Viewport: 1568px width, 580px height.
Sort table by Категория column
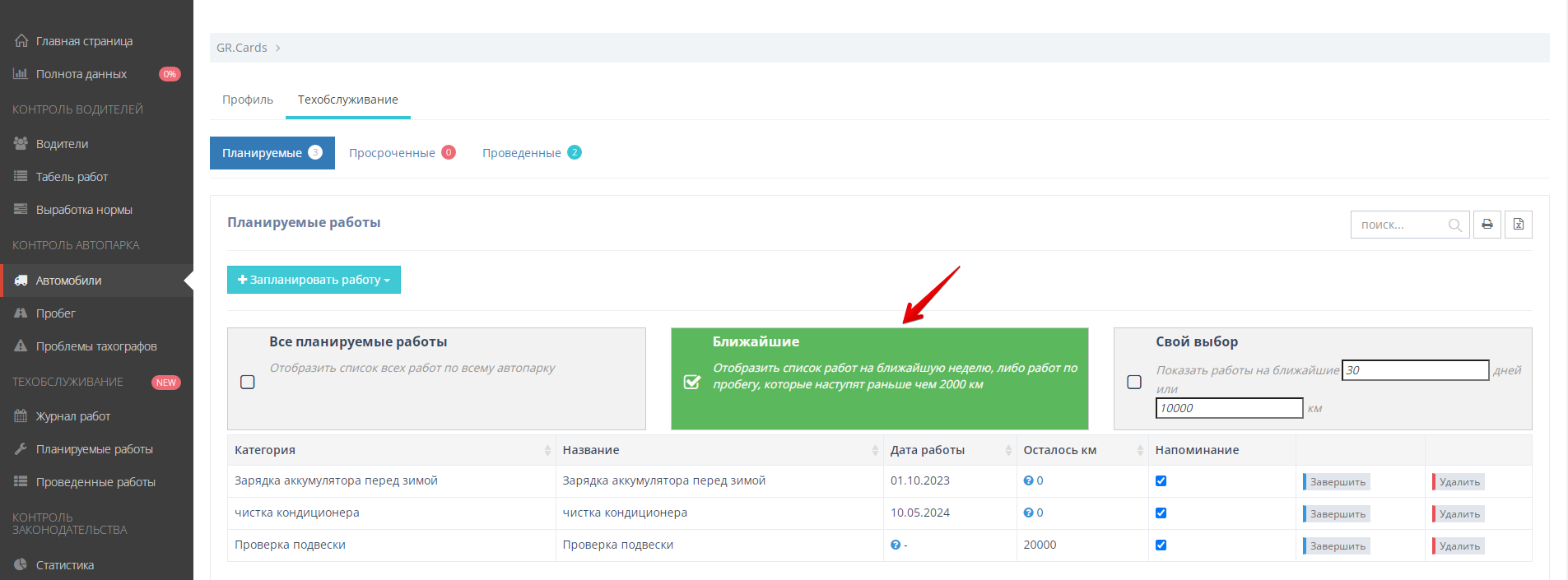pos(547,450)
